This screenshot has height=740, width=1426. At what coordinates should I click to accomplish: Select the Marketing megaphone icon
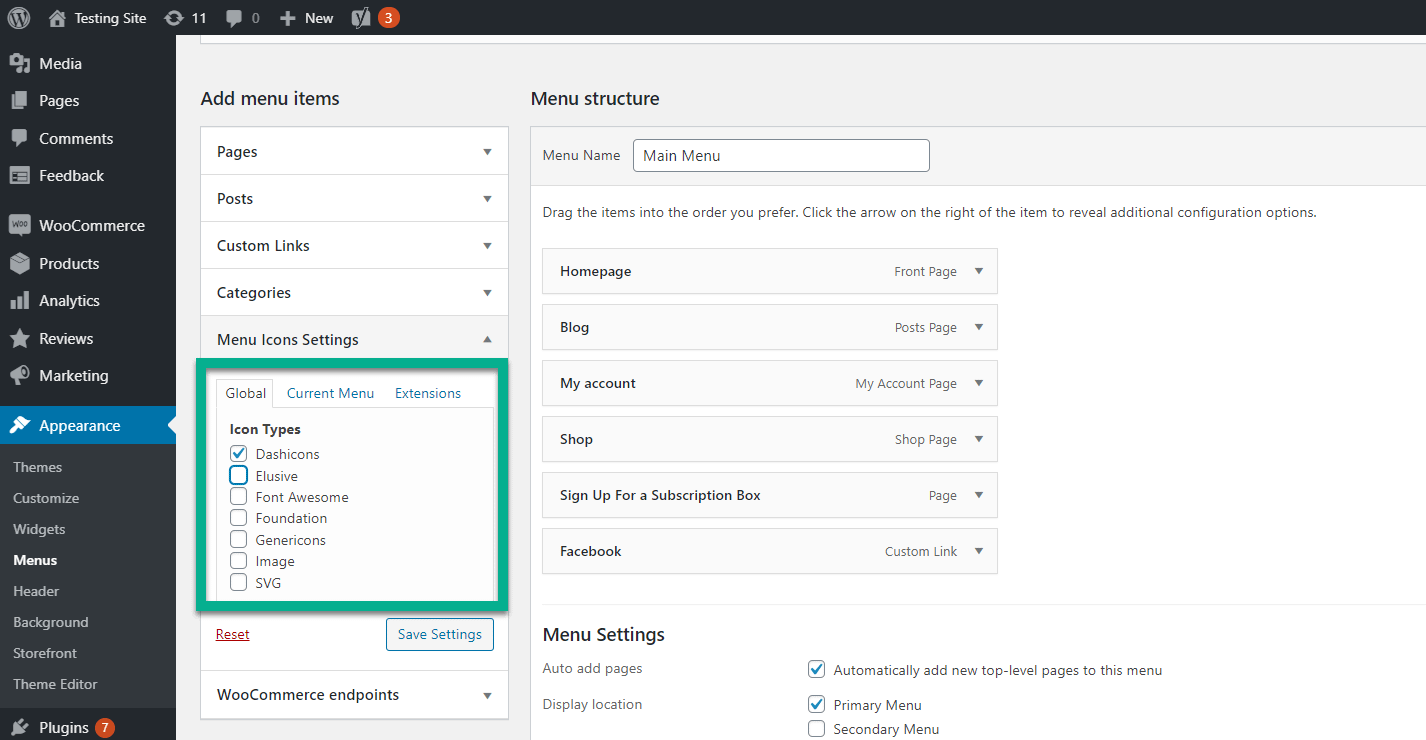coord(22,375)
